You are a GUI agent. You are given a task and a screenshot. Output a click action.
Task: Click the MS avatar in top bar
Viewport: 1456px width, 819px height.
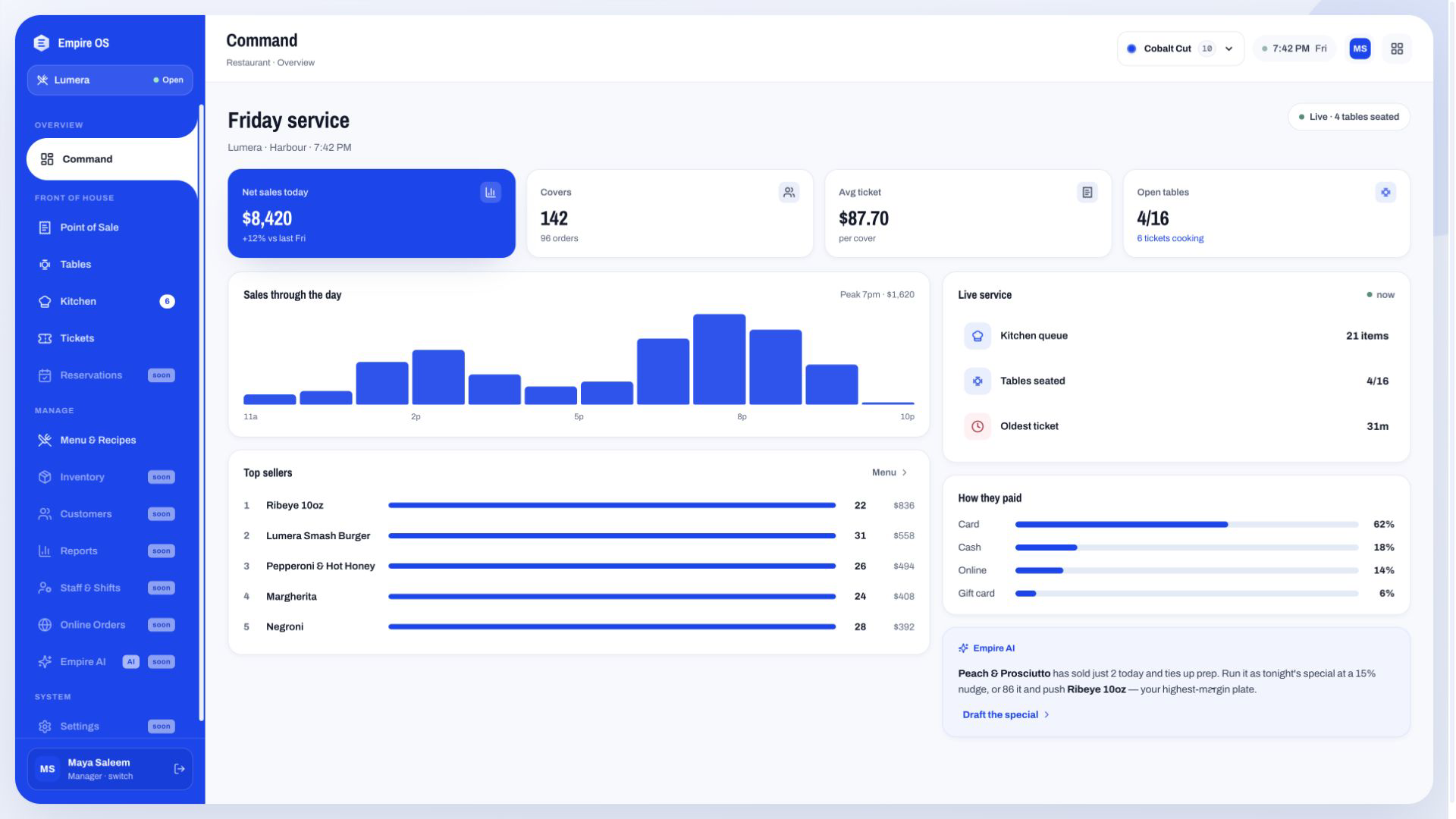point(1360,49)
